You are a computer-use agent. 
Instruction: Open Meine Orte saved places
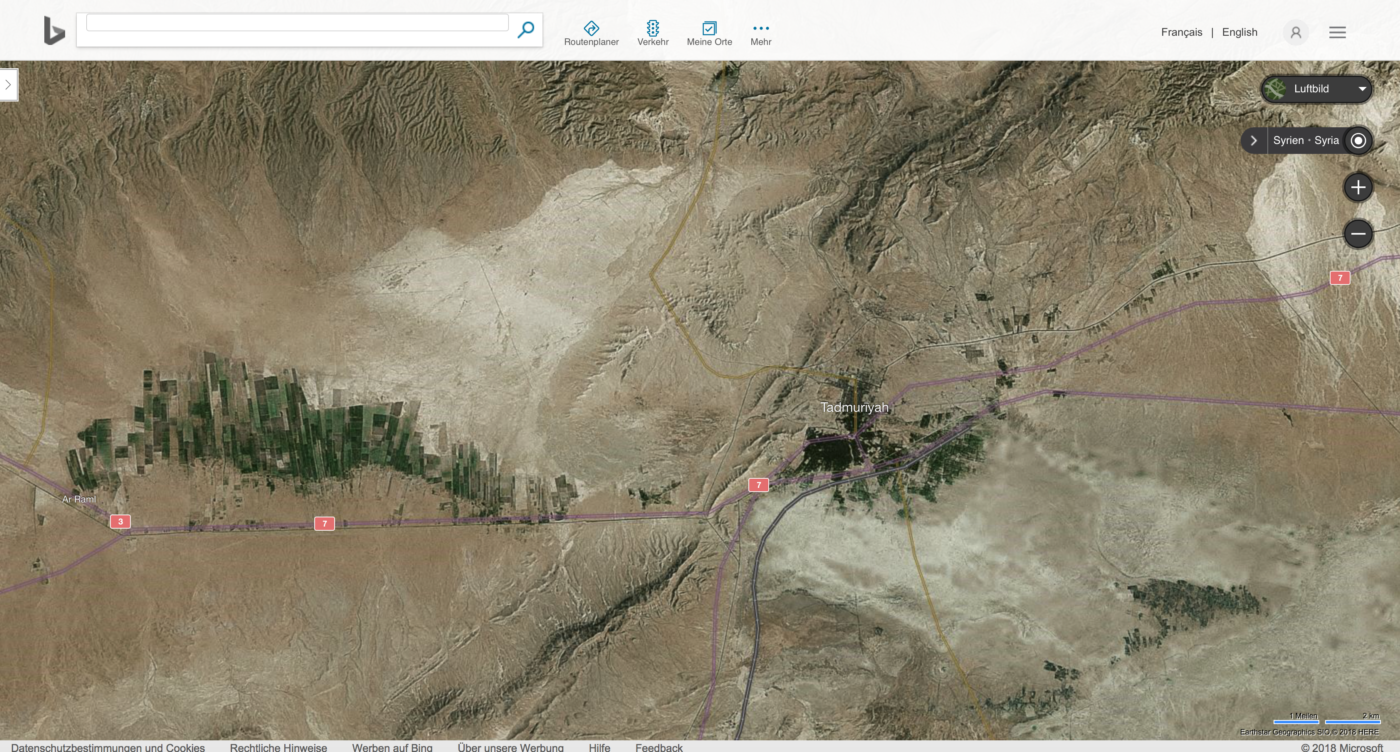point(709,33)
